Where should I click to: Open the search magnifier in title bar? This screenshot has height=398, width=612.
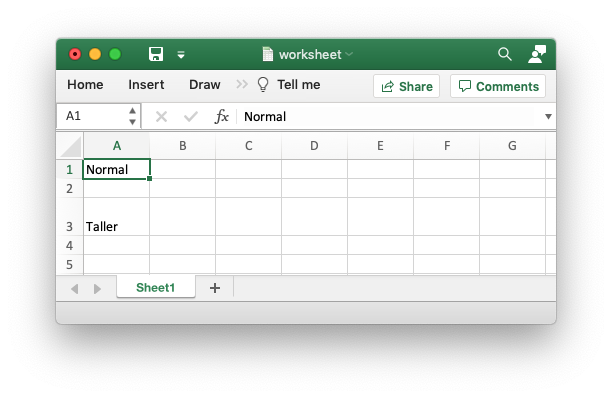click(505, 54)
